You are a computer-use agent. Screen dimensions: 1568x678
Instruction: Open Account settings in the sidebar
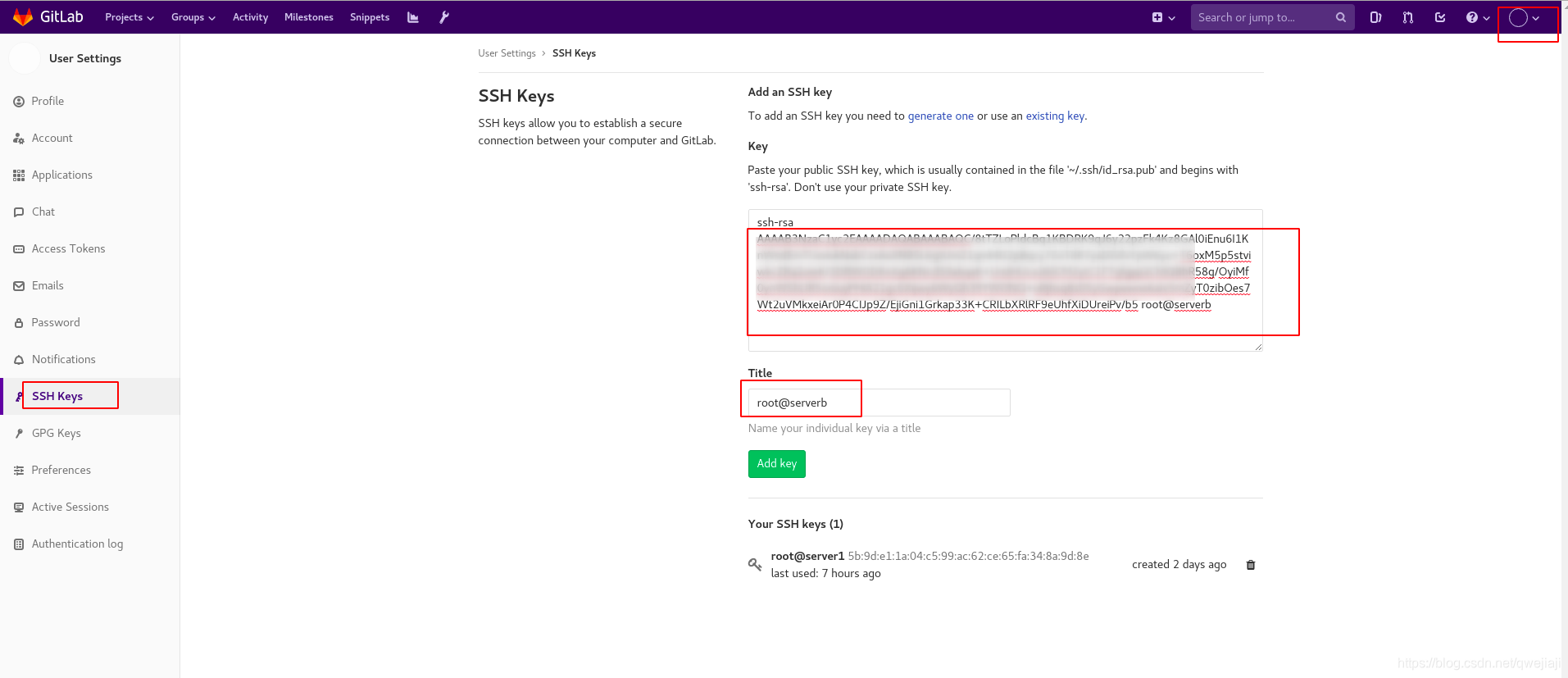click(x=52, y=138)
